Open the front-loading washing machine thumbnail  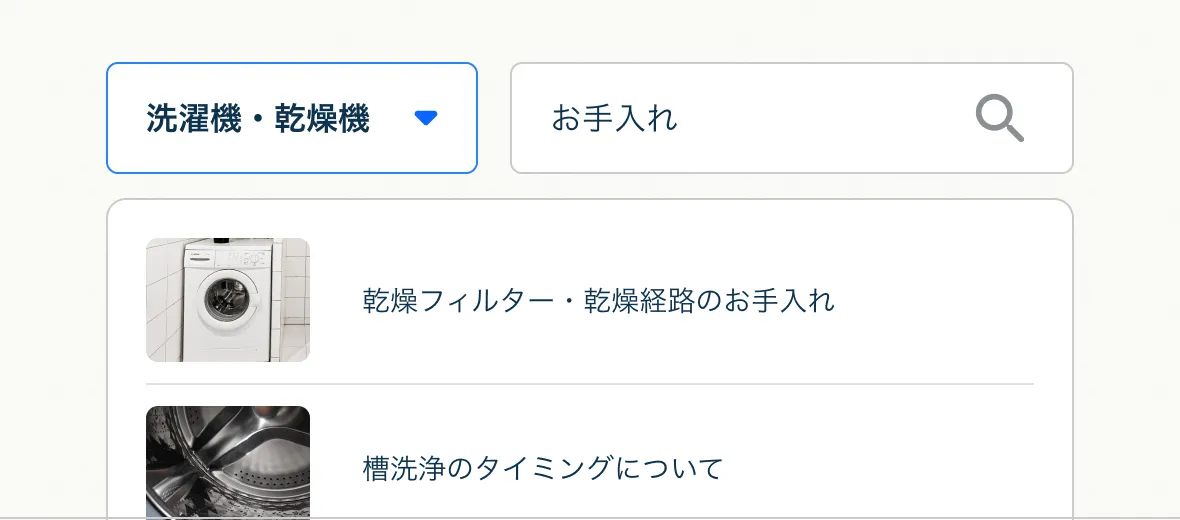(x=228, y=300)
